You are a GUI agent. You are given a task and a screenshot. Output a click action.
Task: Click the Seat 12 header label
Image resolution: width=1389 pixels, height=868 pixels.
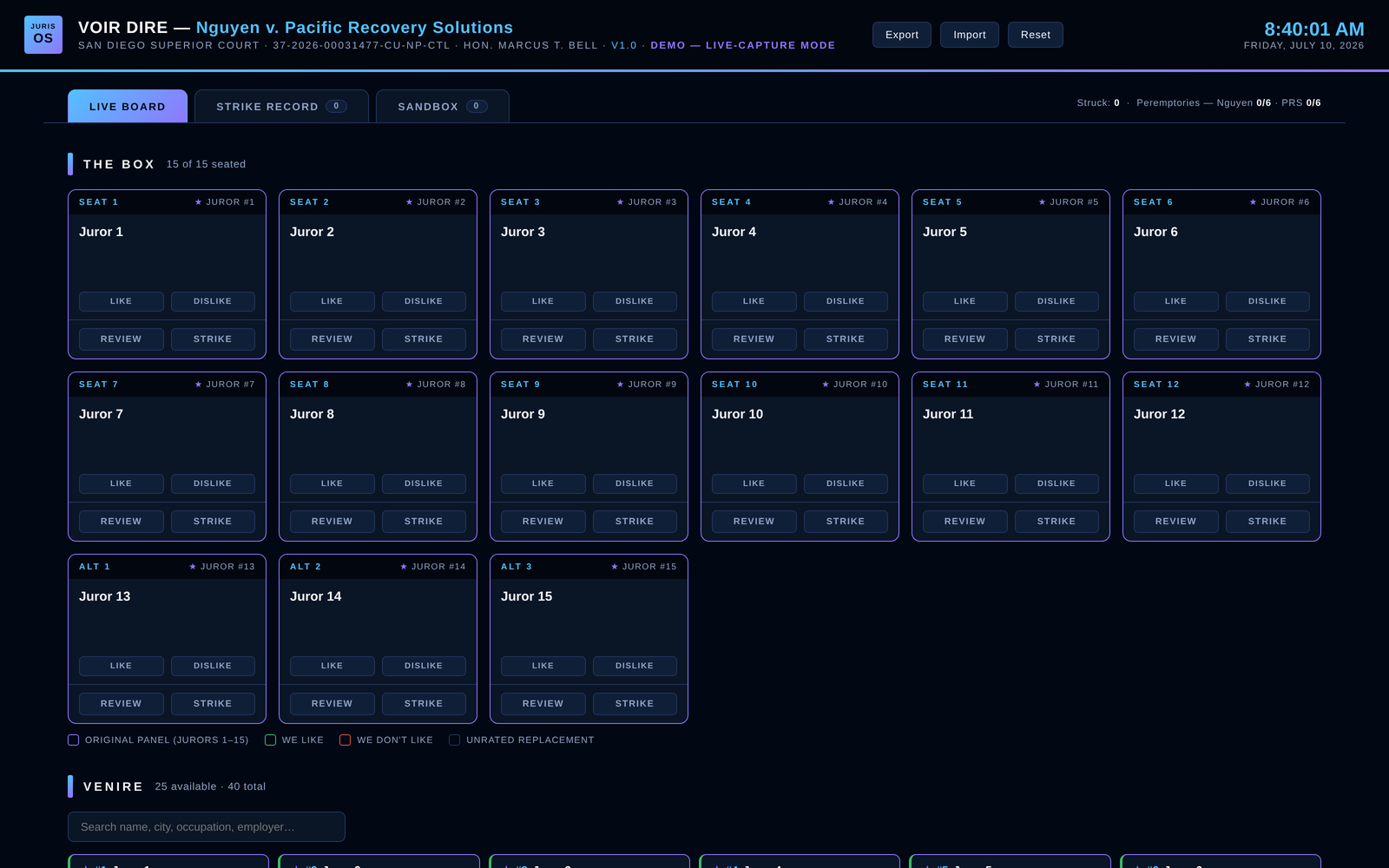coord(1156,385)
